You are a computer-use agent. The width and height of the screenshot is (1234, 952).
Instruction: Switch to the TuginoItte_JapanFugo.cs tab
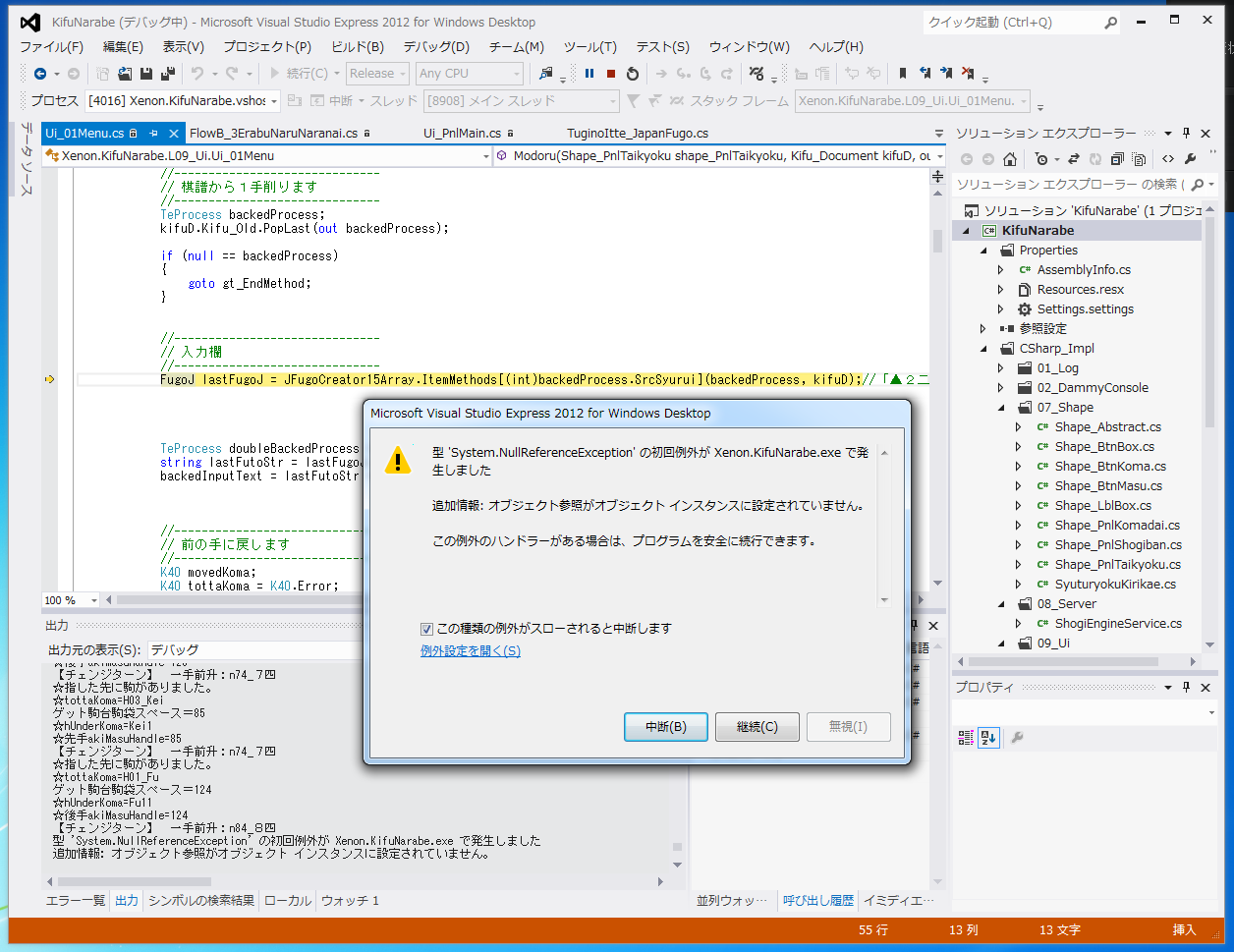tap(638, 134)
